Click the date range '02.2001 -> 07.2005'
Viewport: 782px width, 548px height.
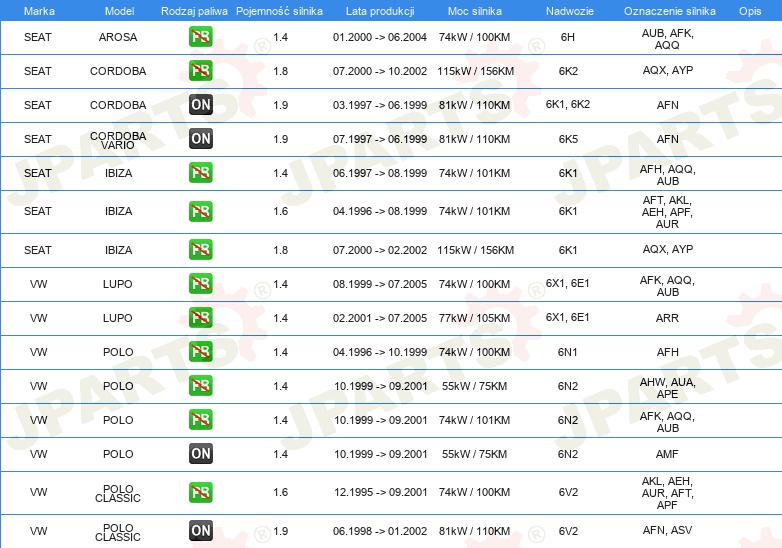coord(380,318)
